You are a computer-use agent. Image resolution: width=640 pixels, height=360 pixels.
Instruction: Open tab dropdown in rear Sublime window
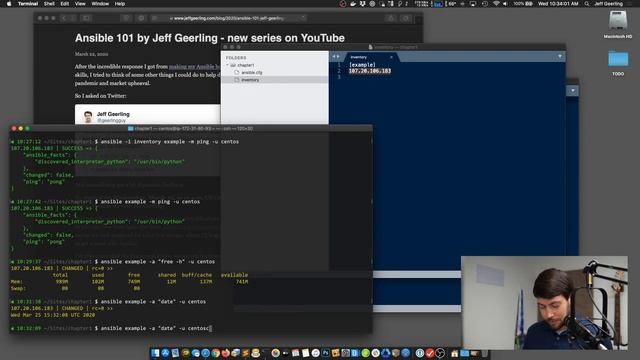pyautogui.click(x=573, y=90)
